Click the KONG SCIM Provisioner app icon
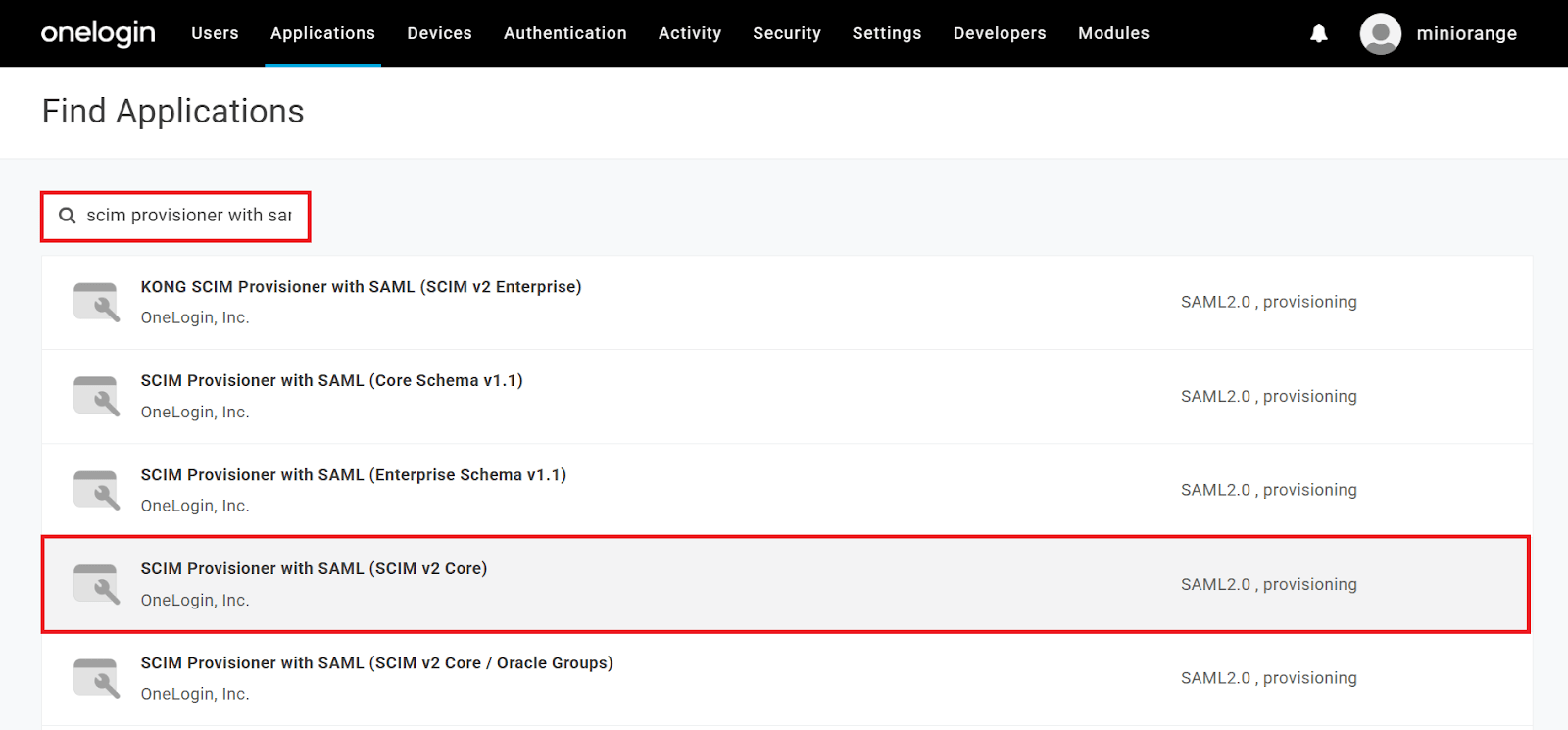Image resolution: width=1568 pixels, height=730 pixels. (96, 302)
